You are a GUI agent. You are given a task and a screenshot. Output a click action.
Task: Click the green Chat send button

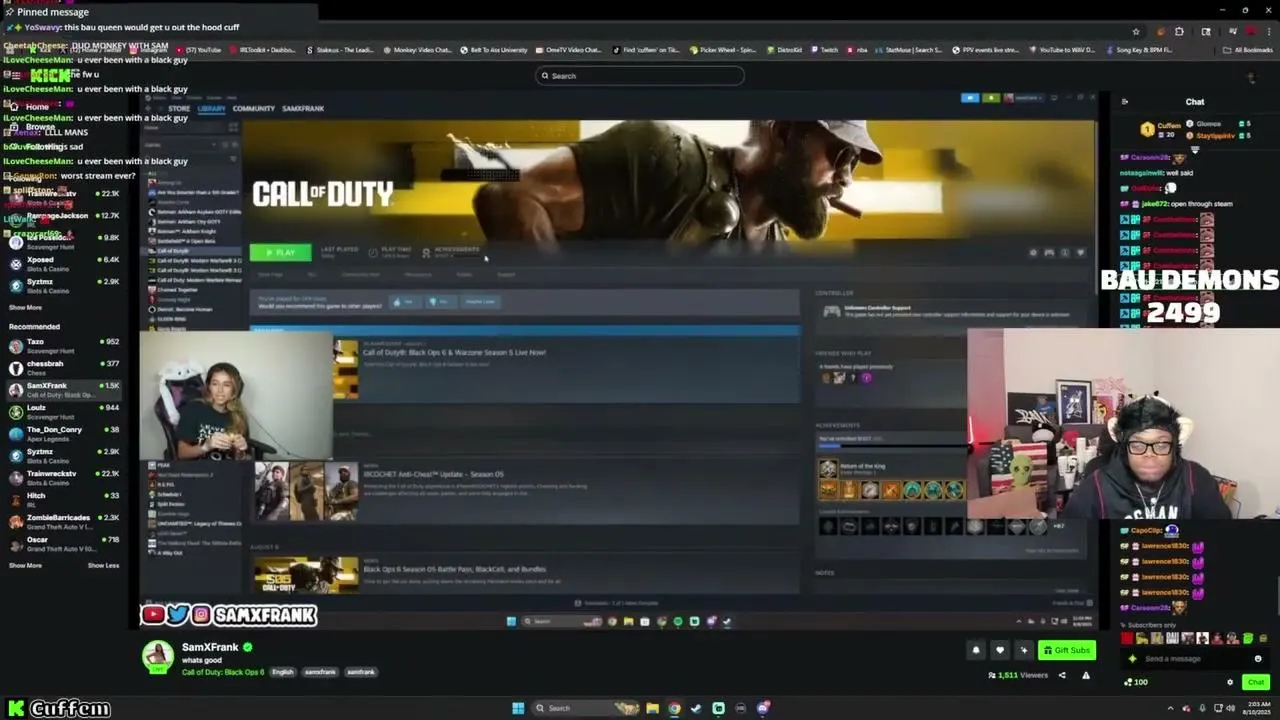pyautogui.click(x=1256, y=682)
